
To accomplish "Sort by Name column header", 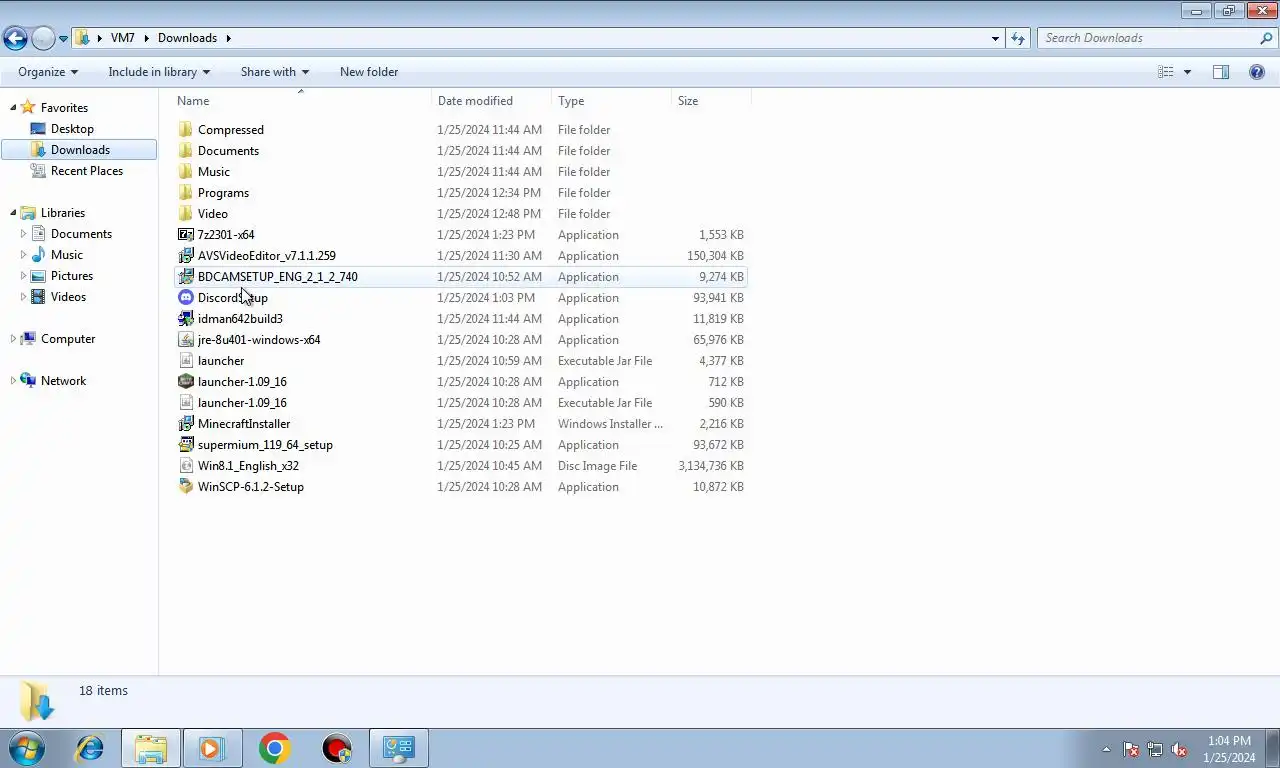I will [301, 101].
